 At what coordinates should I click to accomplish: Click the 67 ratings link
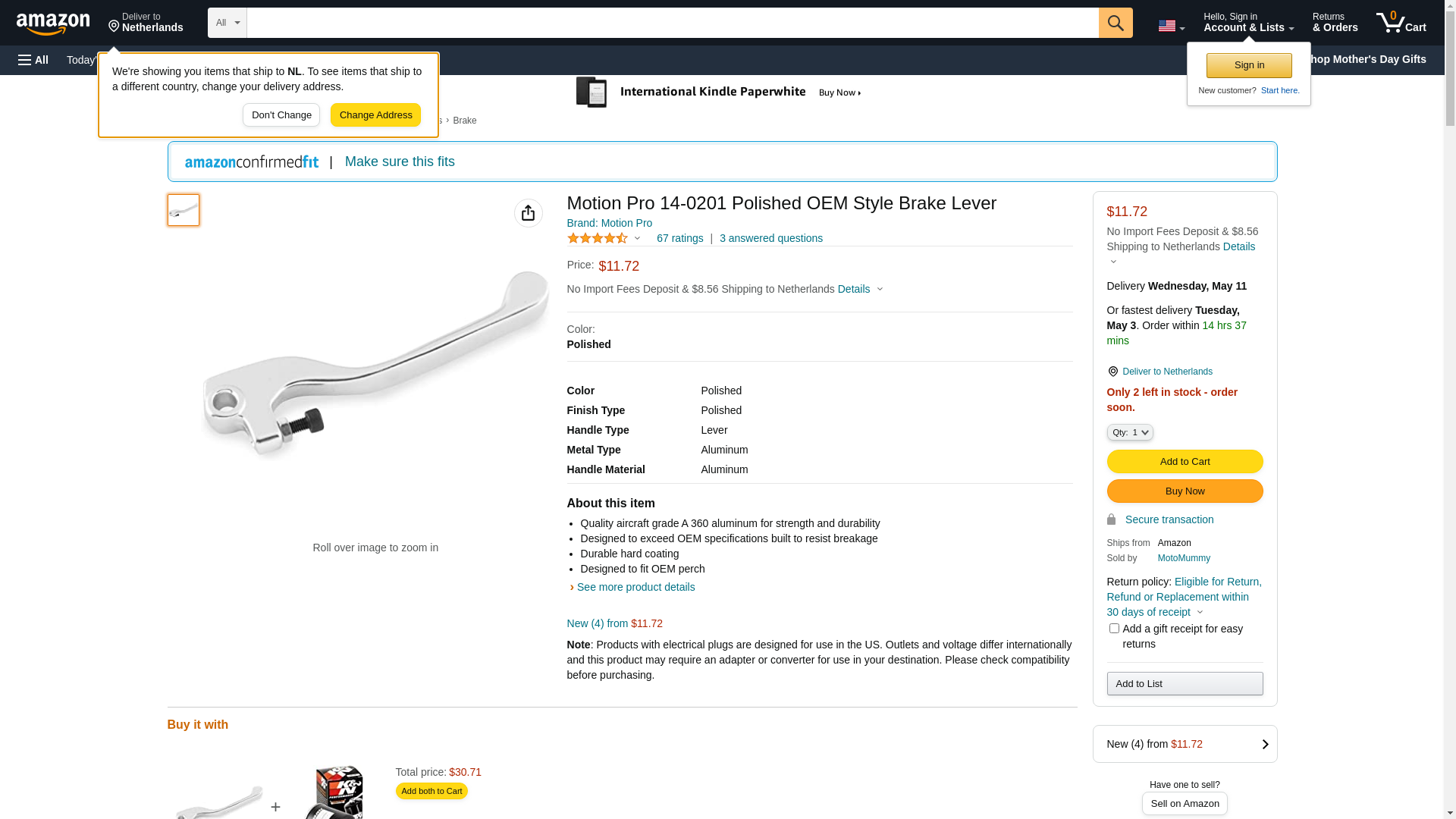click(679, 238)
